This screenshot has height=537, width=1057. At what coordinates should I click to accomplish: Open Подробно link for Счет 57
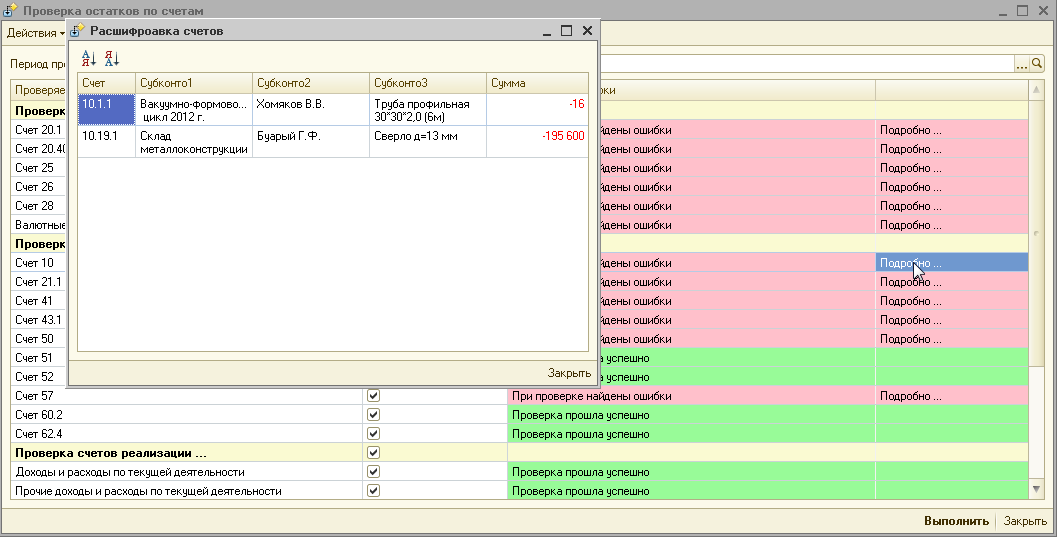pyautogui.click(x=909, y=396)
